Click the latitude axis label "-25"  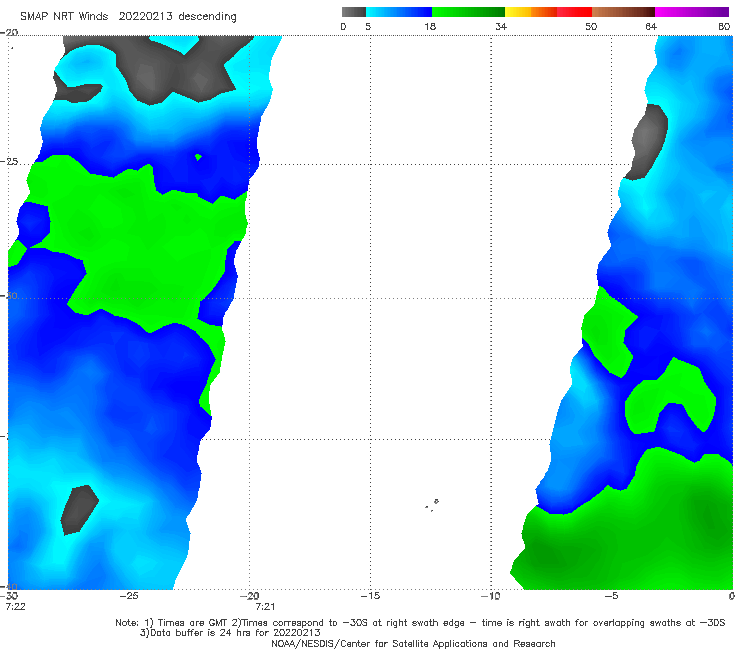(x=9, y=162)
